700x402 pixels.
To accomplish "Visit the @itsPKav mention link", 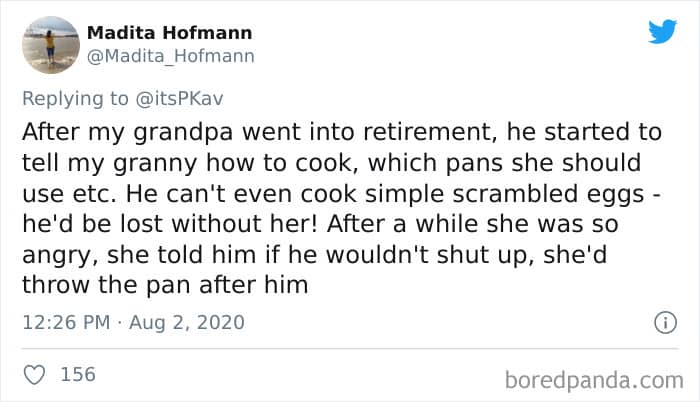I will [x=177, y=97].
